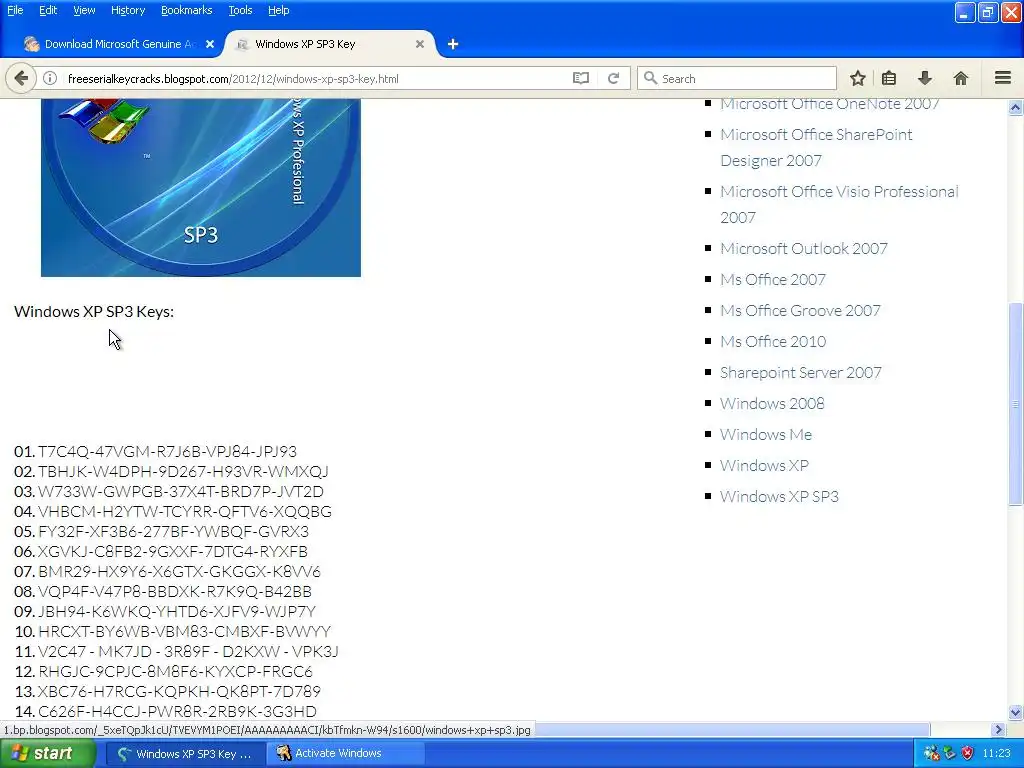Click the Windows XP SP3 disc image
This screenshot has width=1024, height=768.
[x=200, y=187]
